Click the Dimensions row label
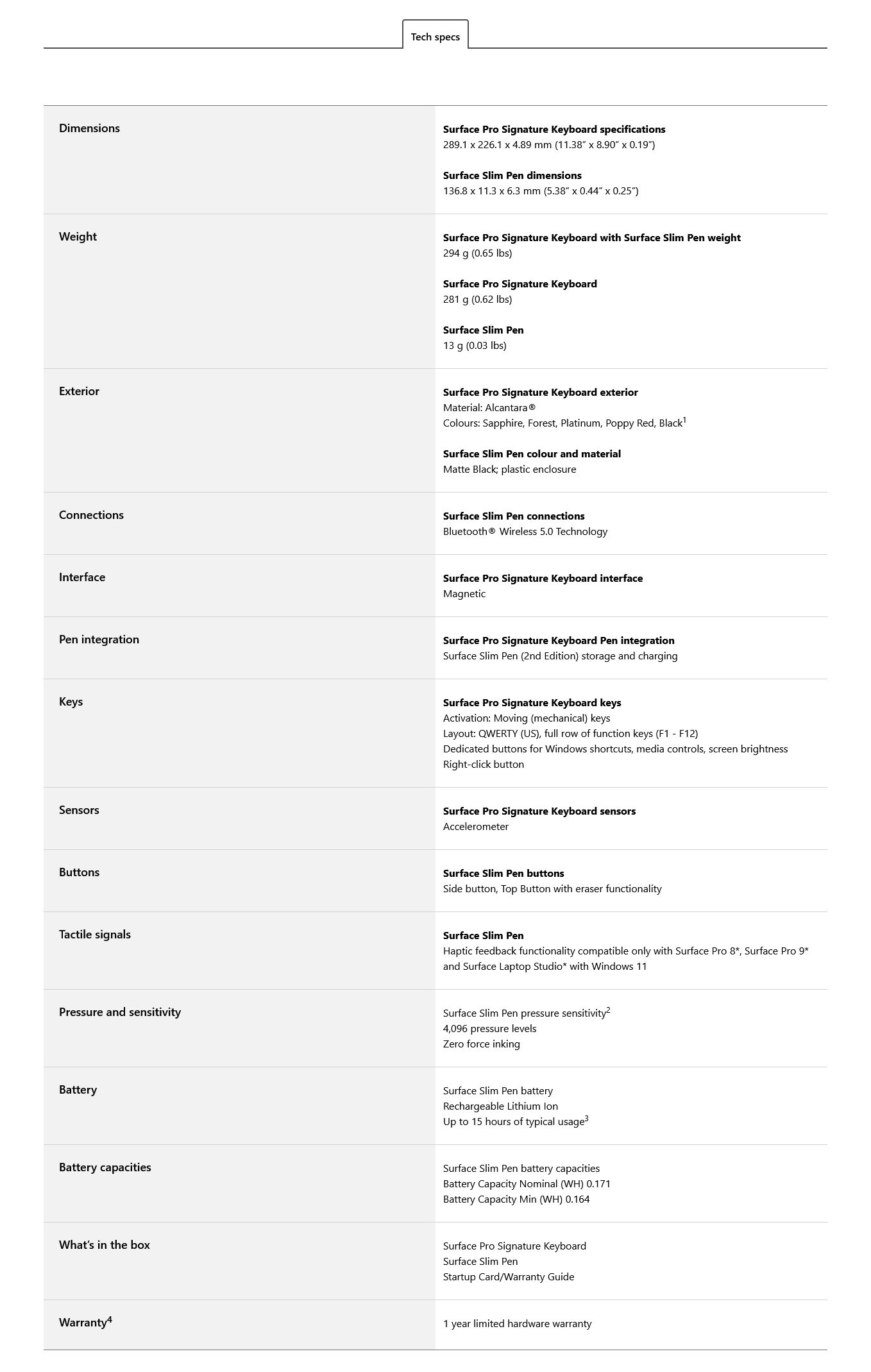 89,128
